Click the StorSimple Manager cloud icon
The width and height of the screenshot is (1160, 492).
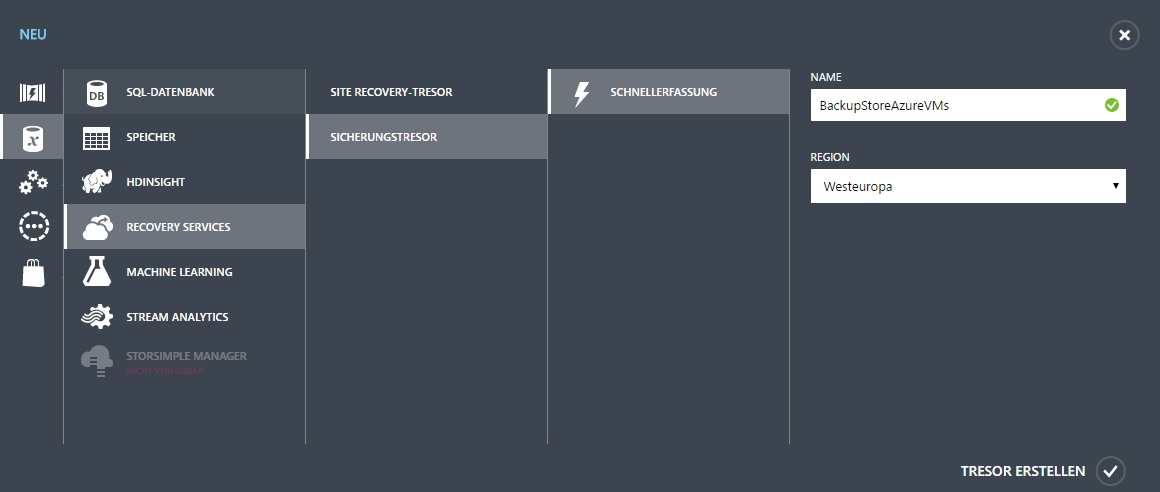click(x=97, y=362)
